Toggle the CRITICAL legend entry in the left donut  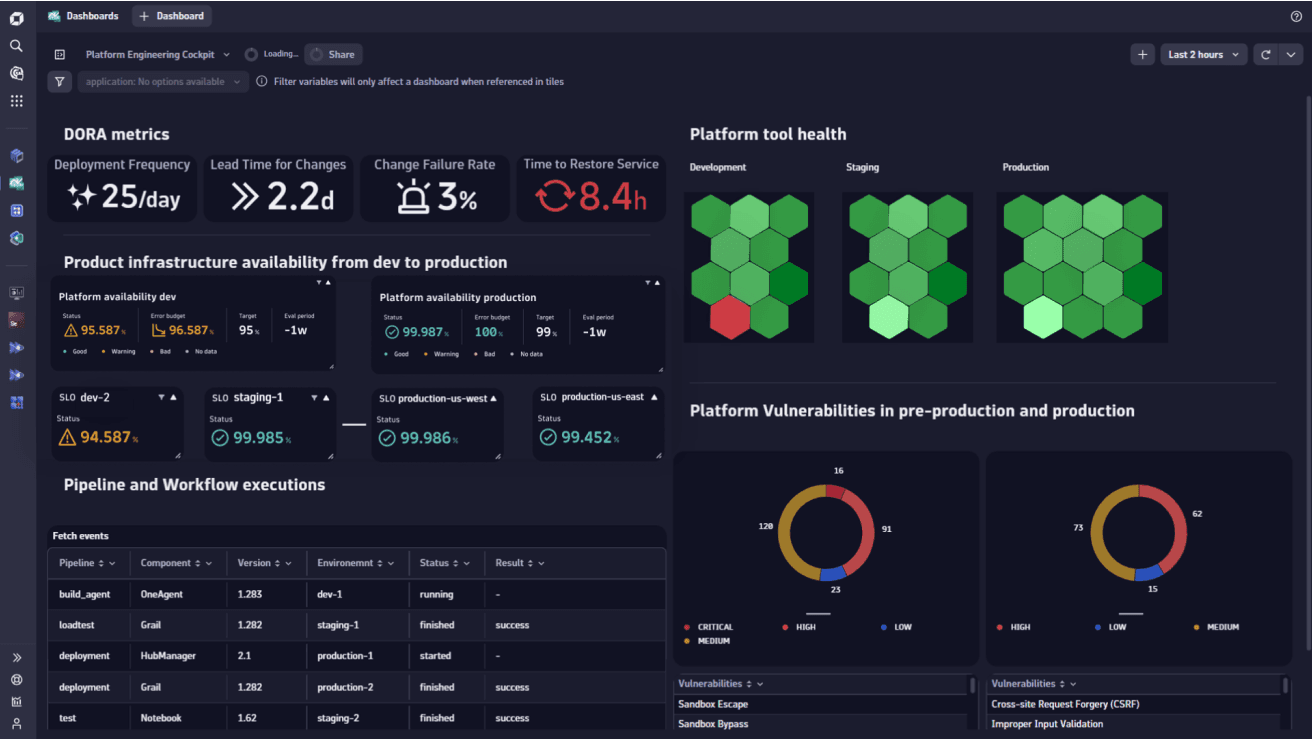click(714, 627)
